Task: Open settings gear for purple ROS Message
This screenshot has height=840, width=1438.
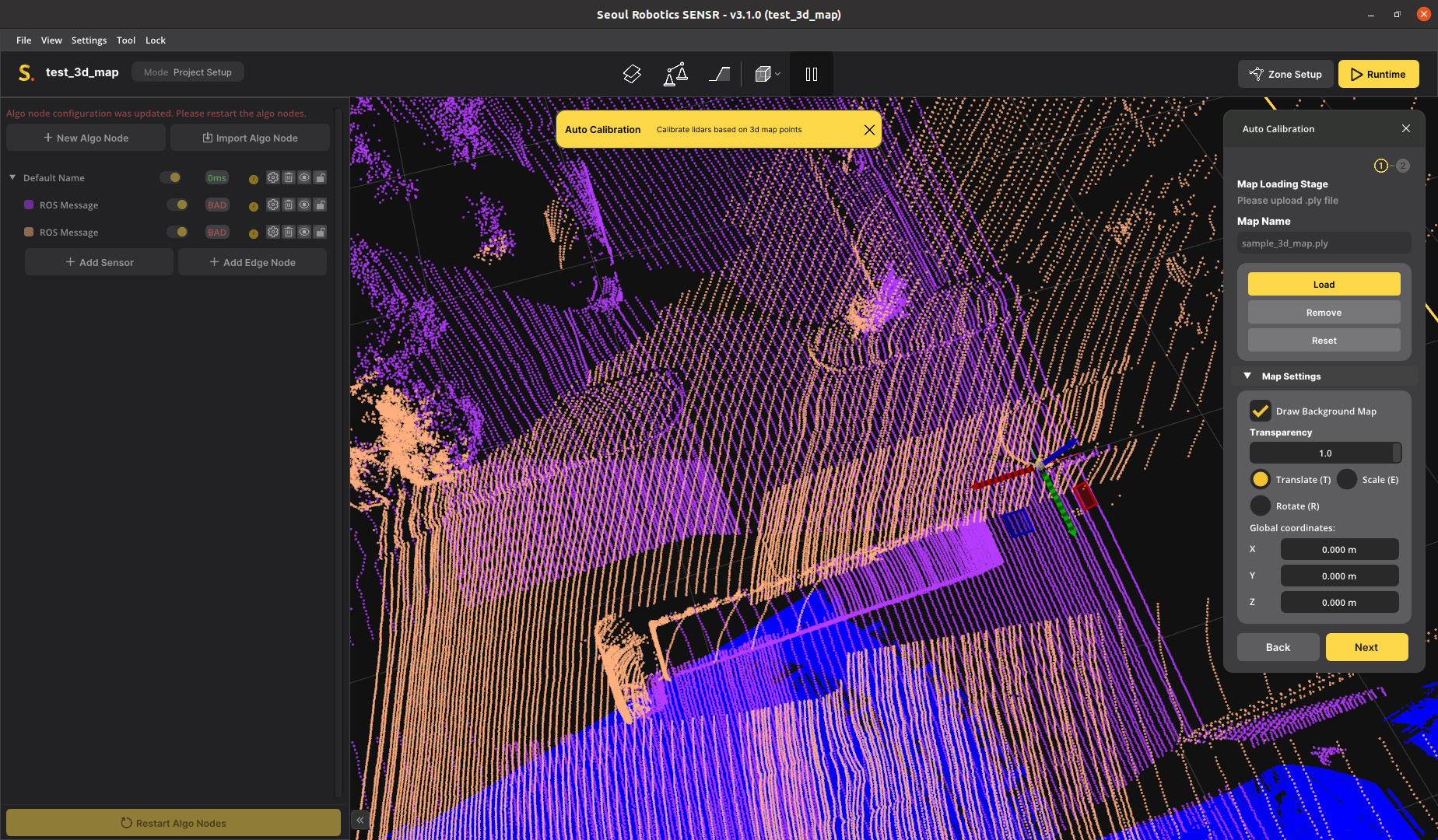Action: tap(272, 205)
